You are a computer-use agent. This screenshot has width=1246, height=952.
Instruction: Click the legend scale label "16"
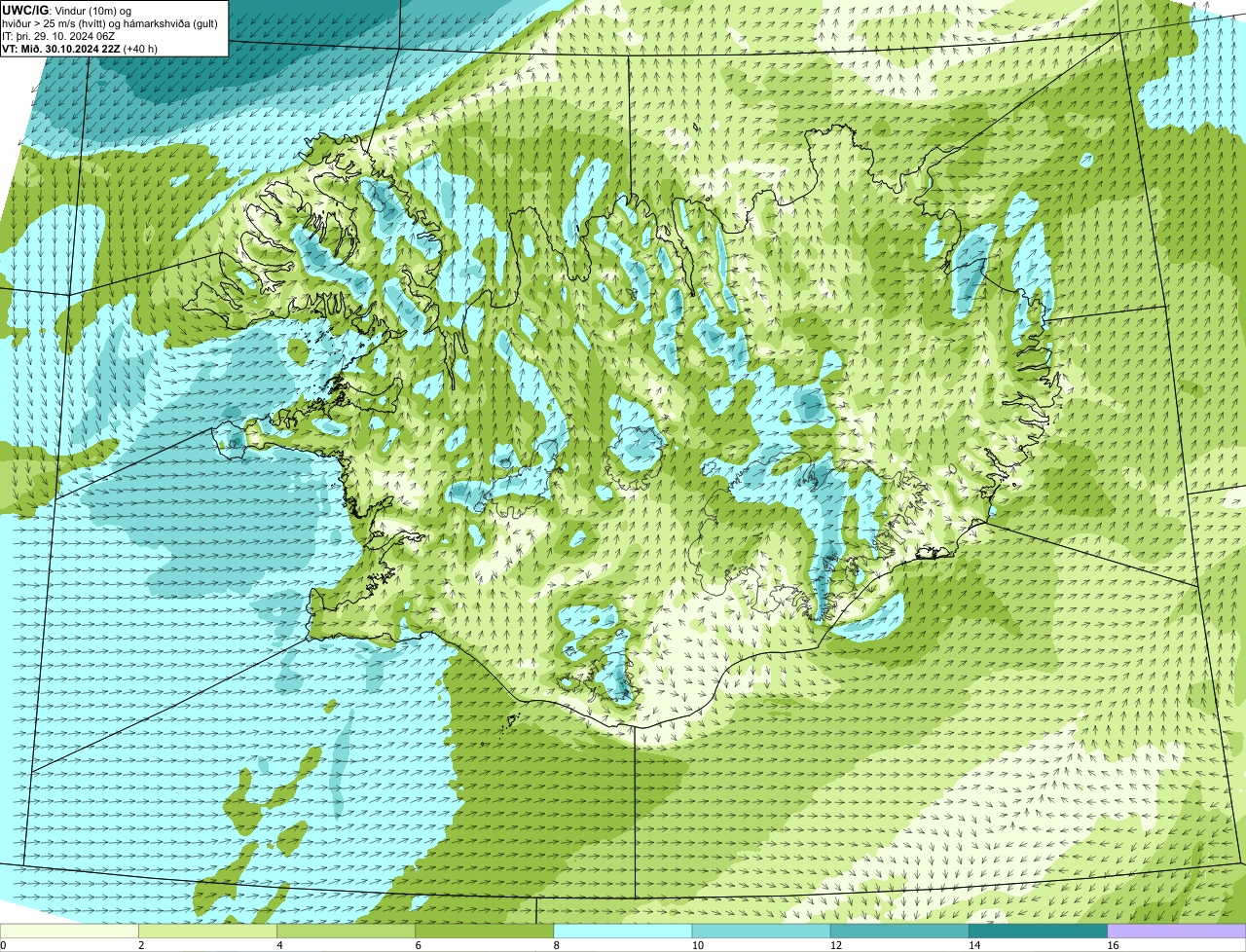tap(1113, 945)
